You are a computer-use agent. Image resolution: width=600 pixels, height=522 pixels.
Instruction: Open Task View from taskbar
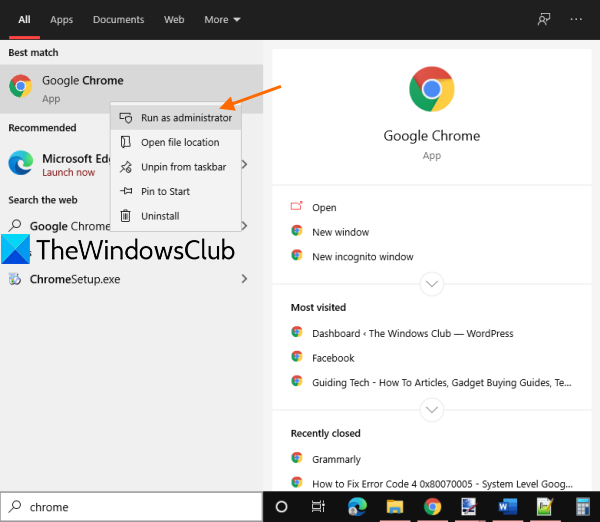pos(318,507)
